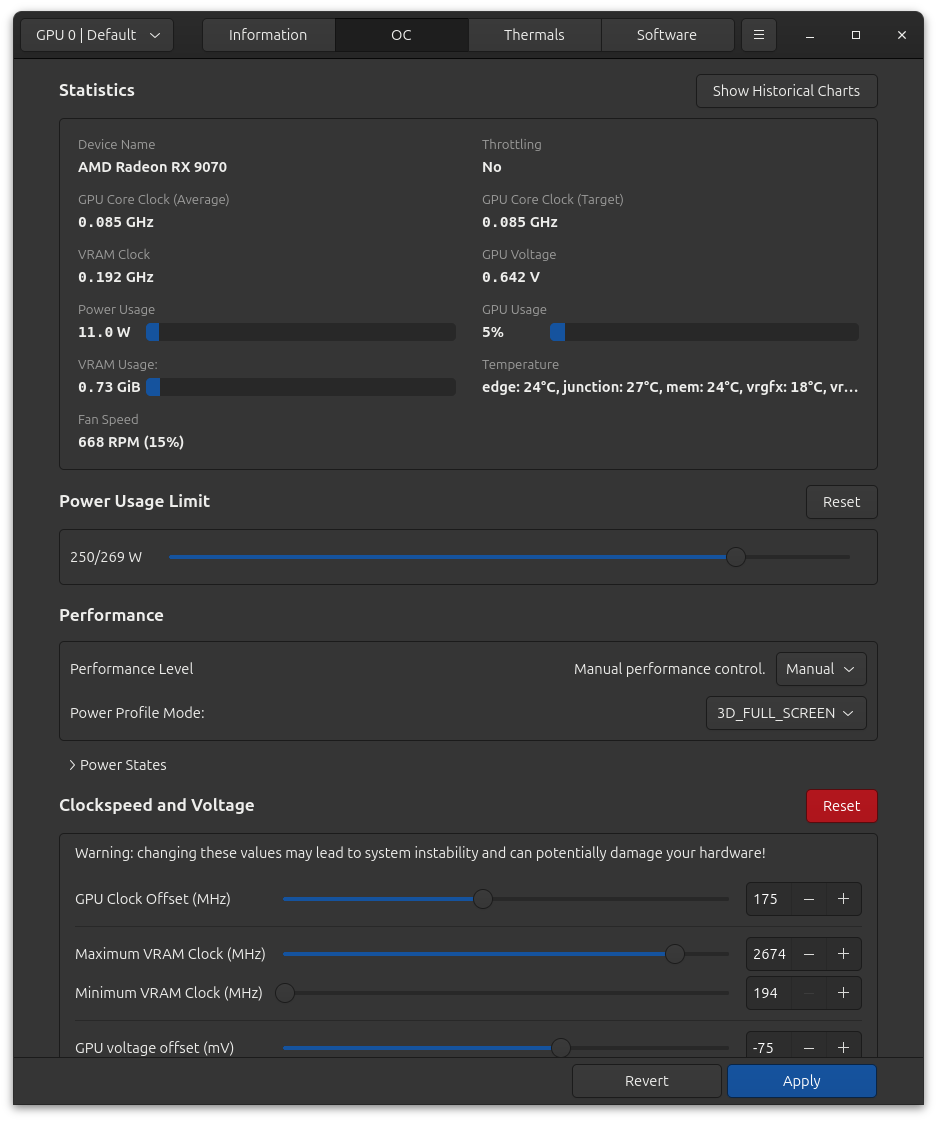Expand the Power States section

pyautogui.click(x=117, y=765)
